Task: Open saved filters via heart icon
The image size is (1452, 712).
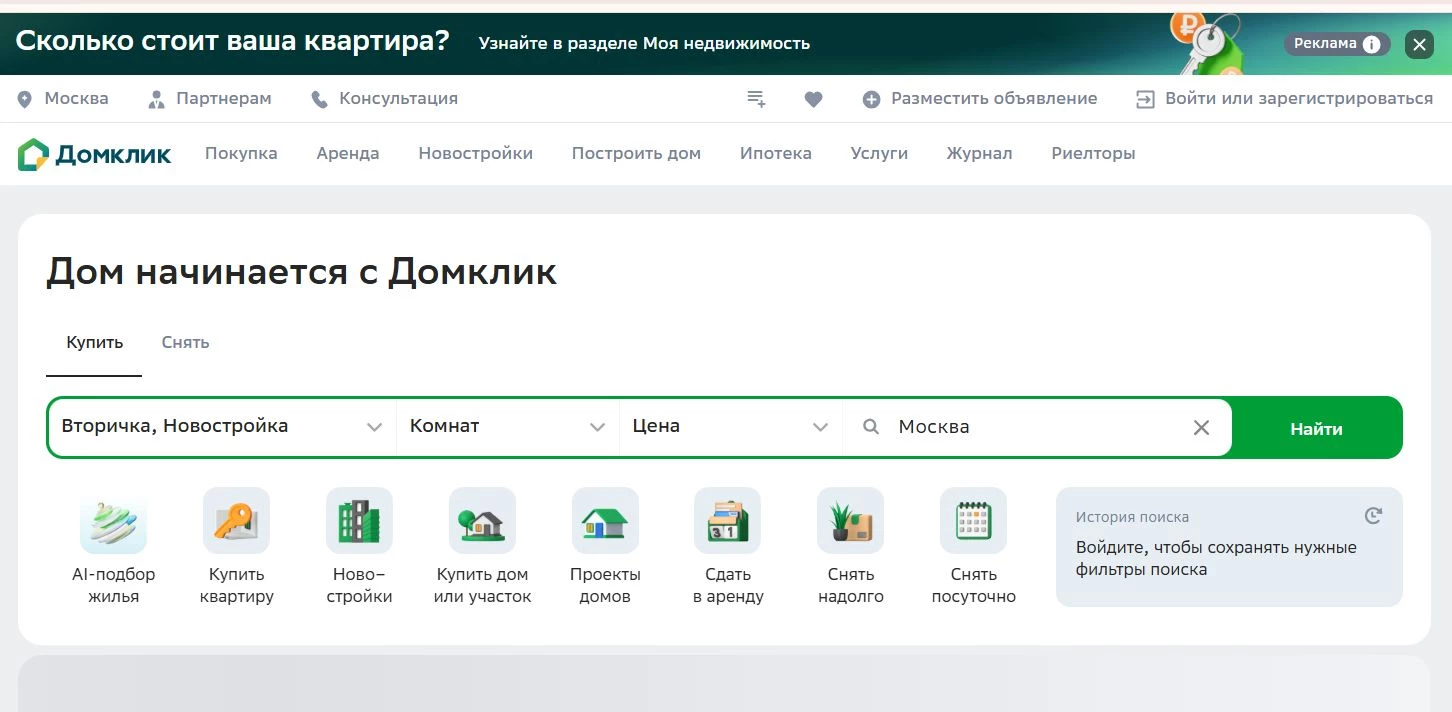Action: [x=813, y=98]
